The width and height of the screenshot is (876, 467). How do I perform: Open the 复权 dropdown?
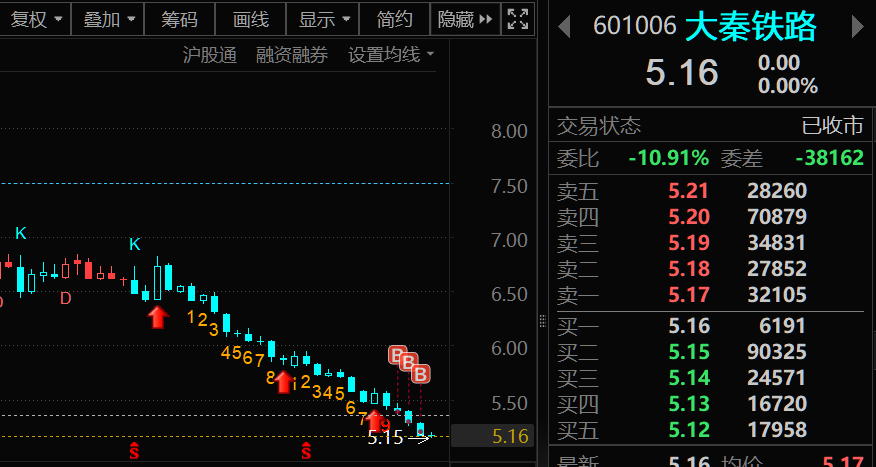(x=35, y=20)
